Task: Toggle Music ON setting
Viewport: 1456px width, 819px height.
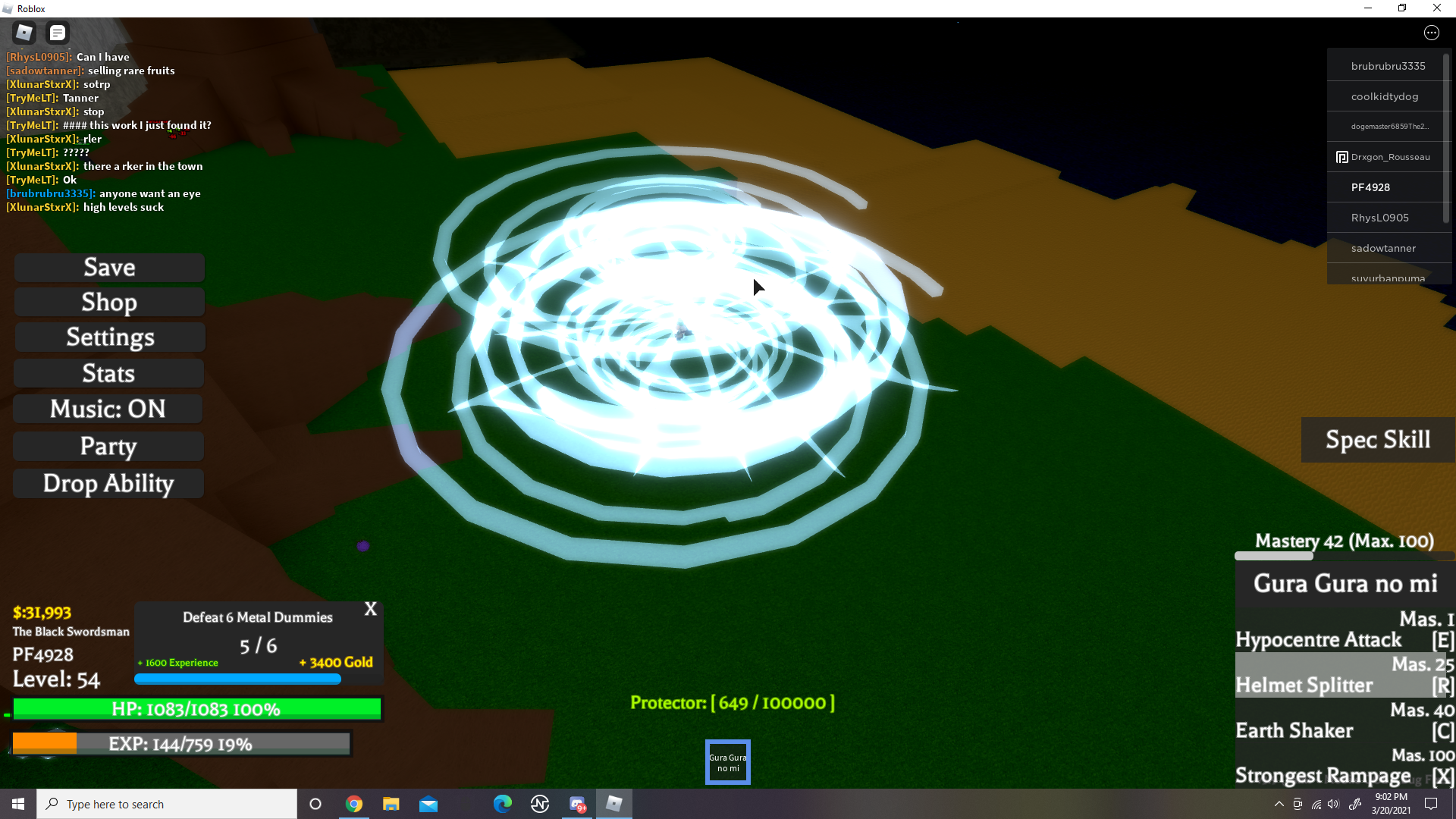Action: pyautogui.click(x=109, y=408)
